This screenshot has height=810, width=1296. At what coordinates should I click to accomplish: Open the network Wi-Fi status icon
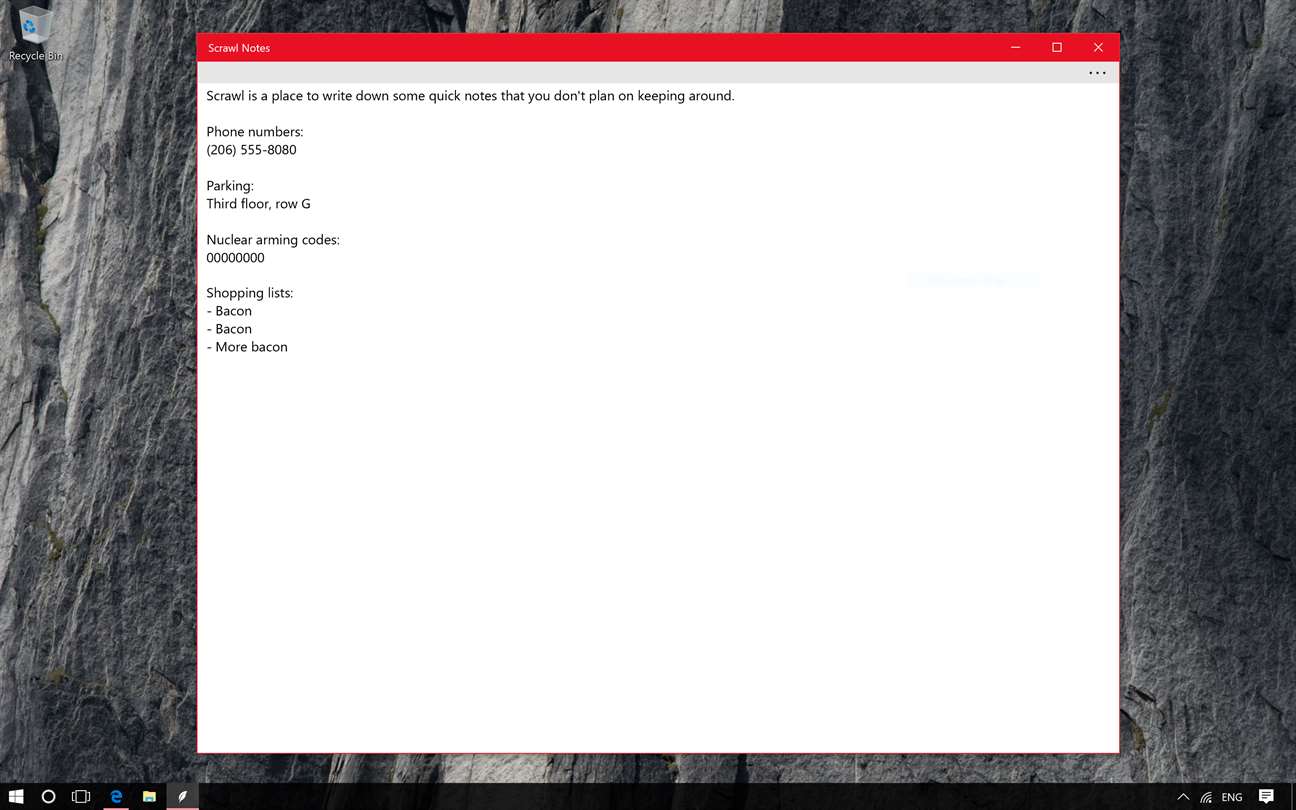click(x=1207, y=797)
